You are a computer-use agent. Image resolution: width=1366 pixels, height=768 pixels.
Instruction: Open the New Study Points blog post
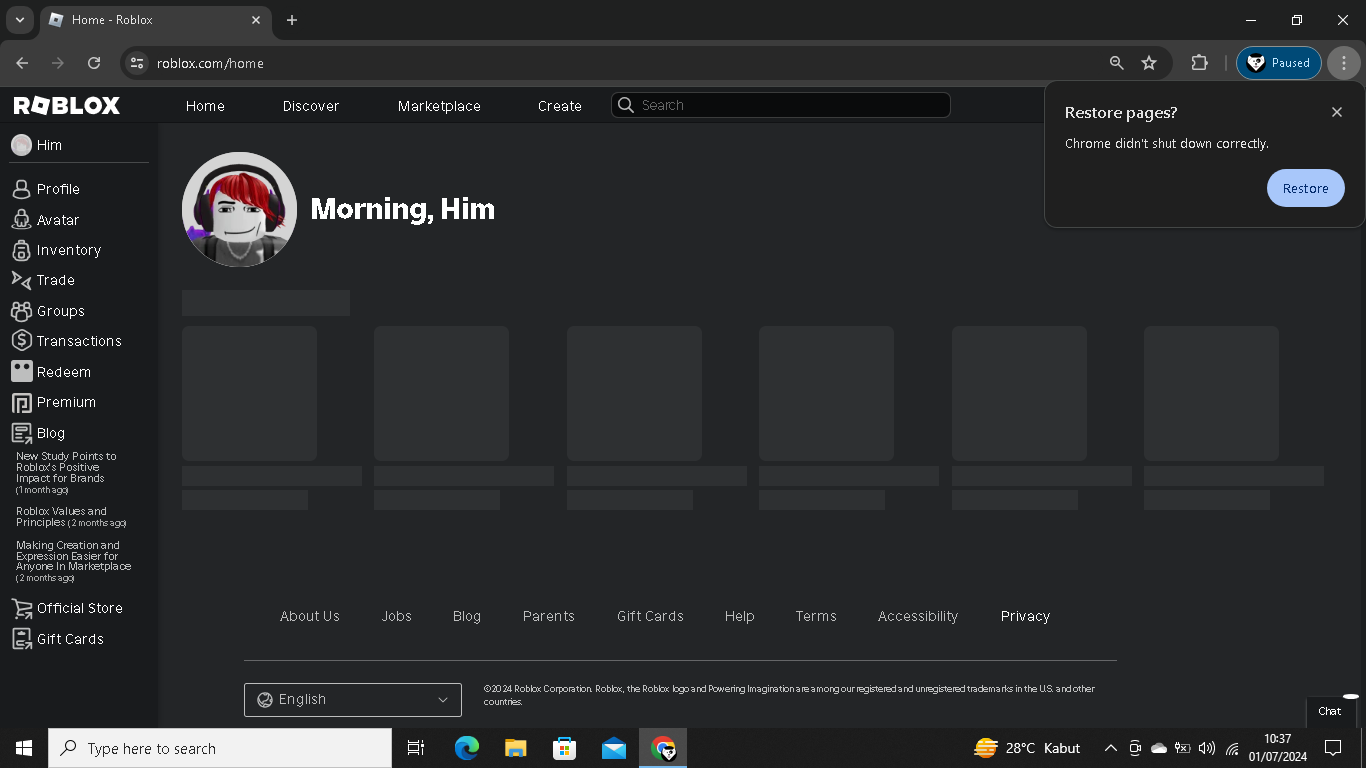click(x=66, y=473)
